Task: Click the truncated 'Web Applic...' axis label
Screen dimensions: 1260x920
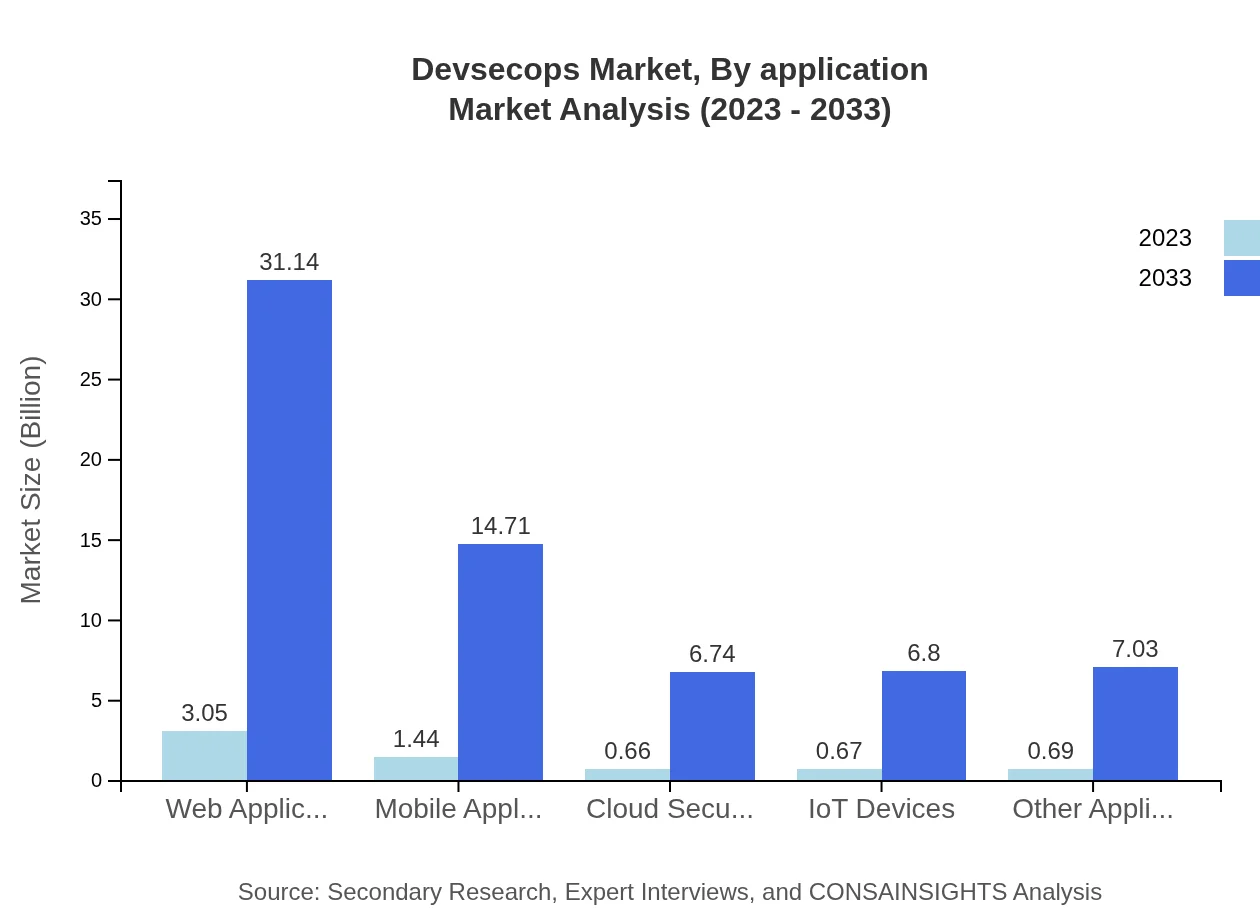Action: click(246, 810)
